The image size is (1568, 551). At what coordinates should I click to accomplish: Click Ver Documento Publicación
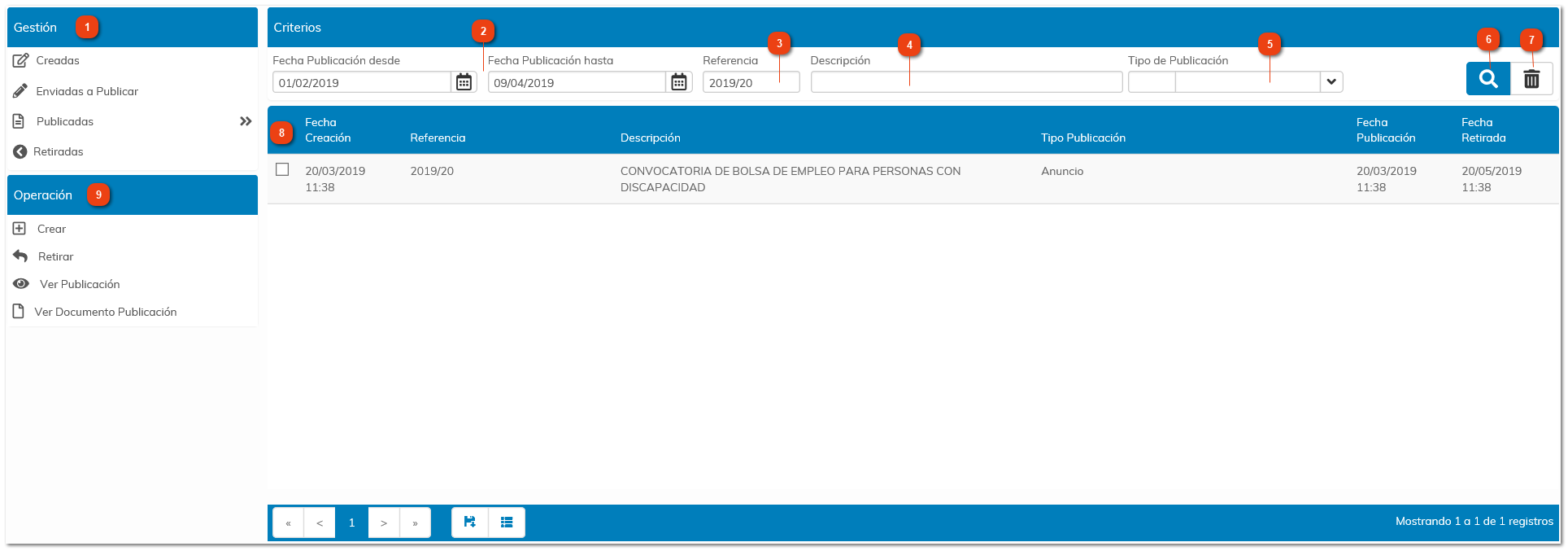pos(105,312)
